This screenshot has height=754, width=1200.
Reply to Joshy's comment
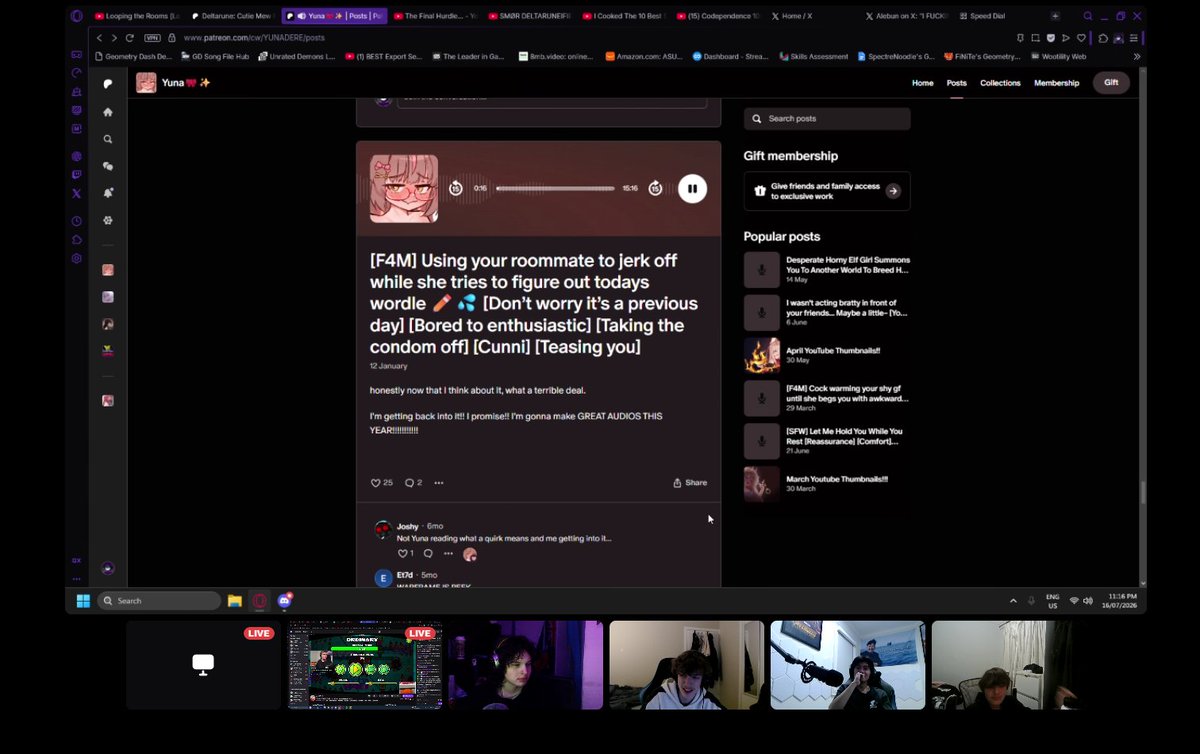tap(428, 553)
